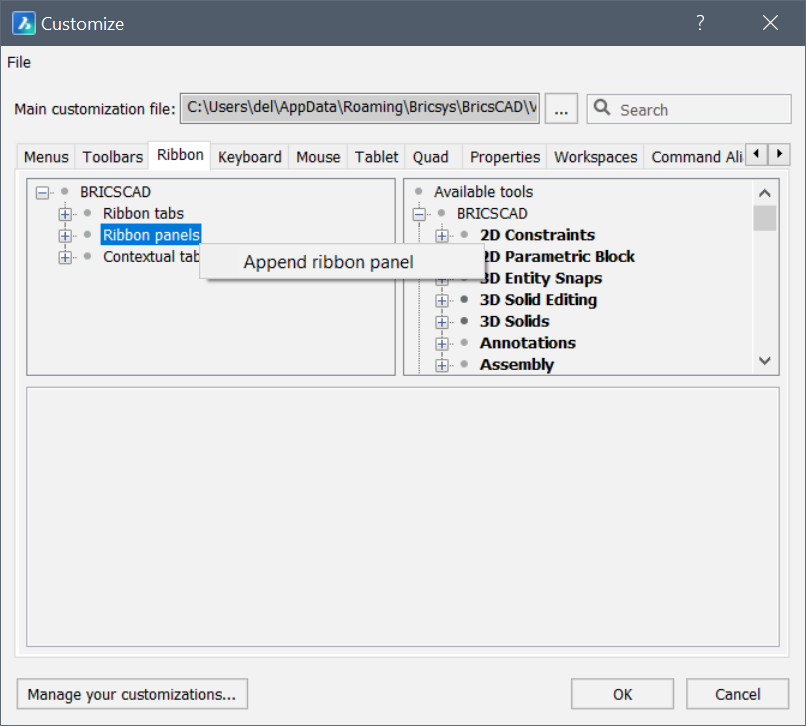Expand the 3D Solid Editing node
The width and height of the screenshot is (806, 726).
point(443,300)
